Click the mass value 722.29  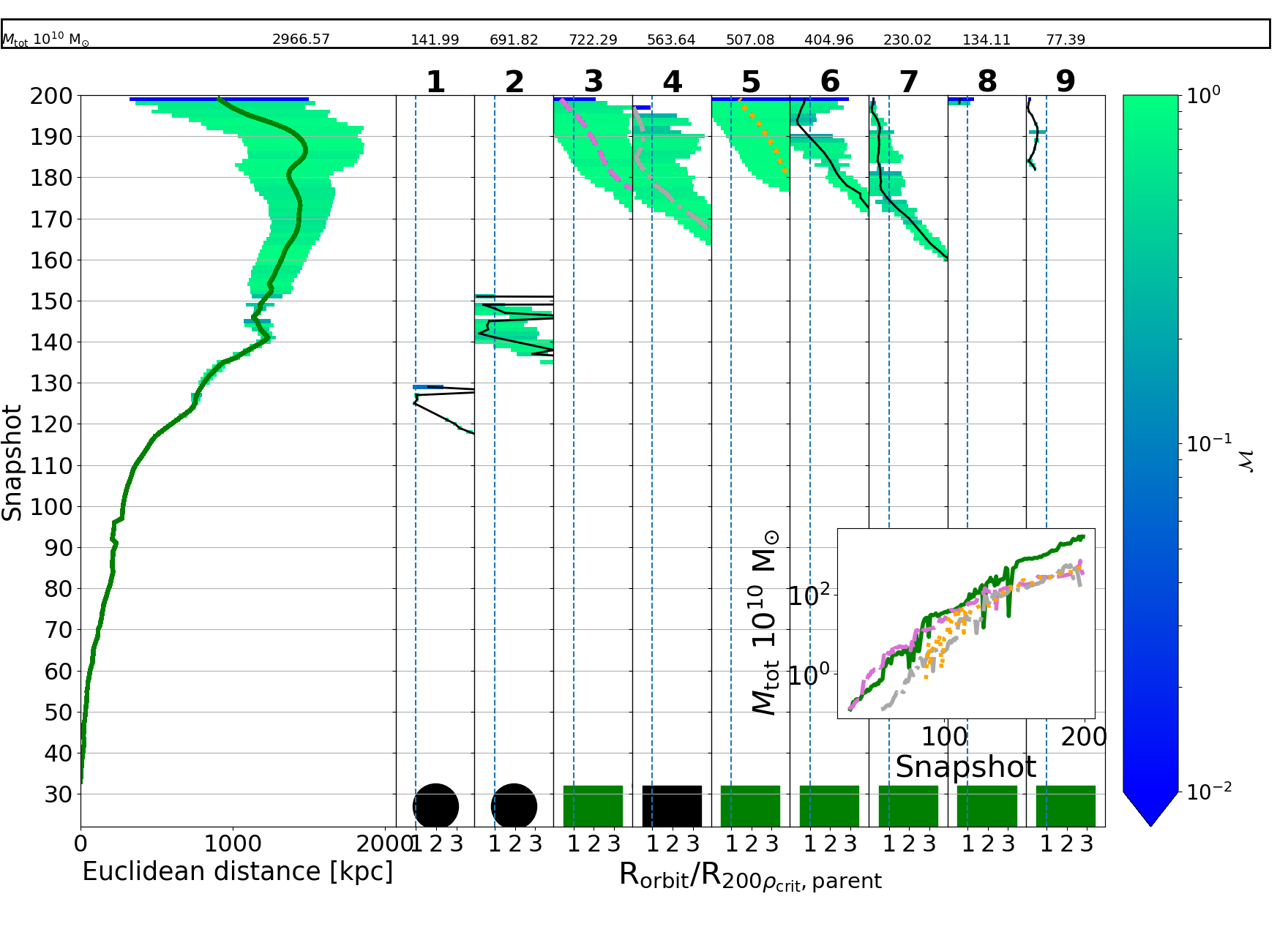593,40
